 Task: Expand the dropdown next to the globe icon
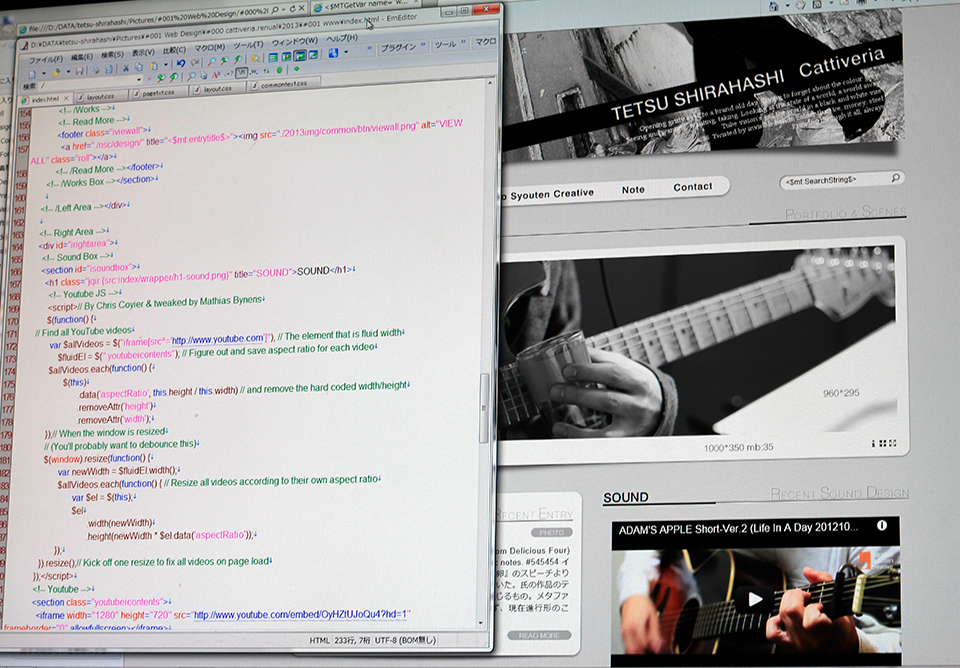pos(346,53)
